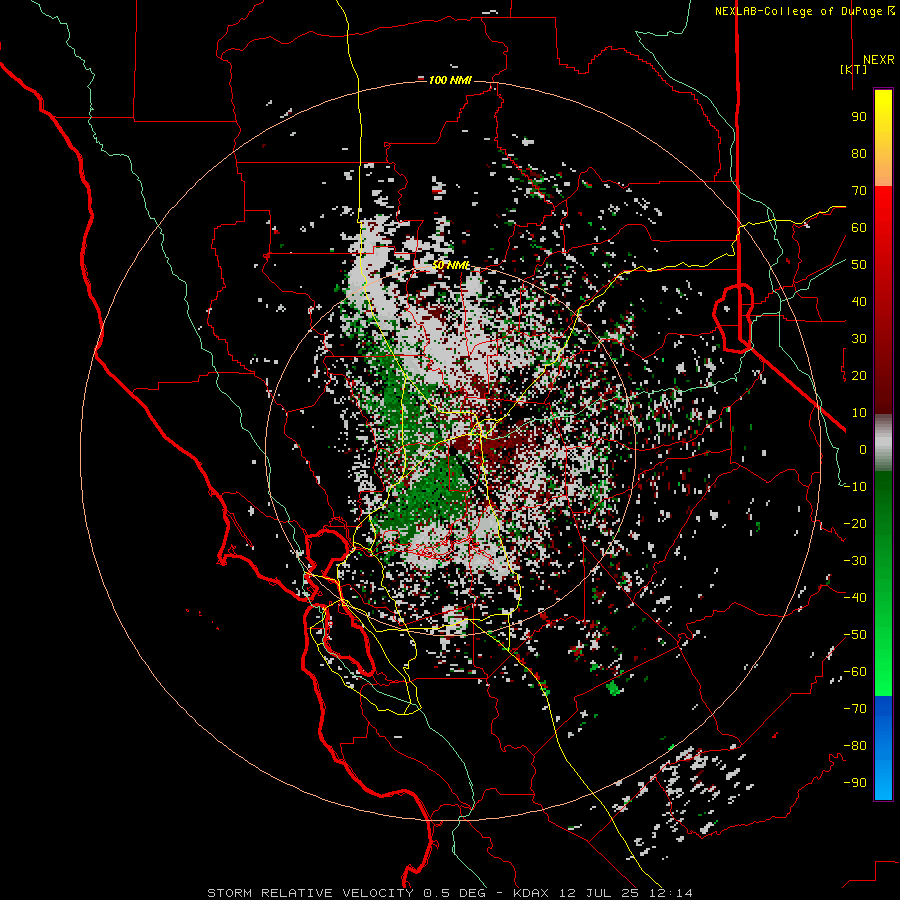Click the NEXR label near color scale

879,60
